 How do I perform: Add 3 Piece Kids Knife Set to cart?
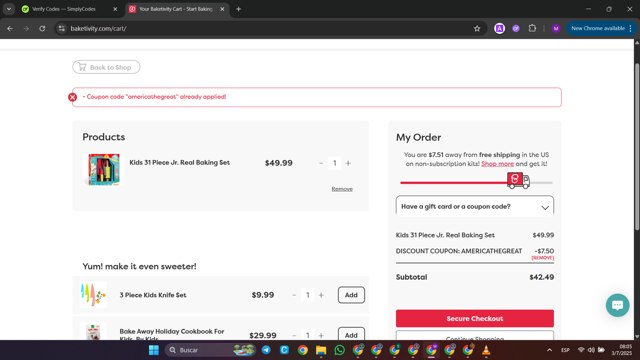click(x=351, y=295)
